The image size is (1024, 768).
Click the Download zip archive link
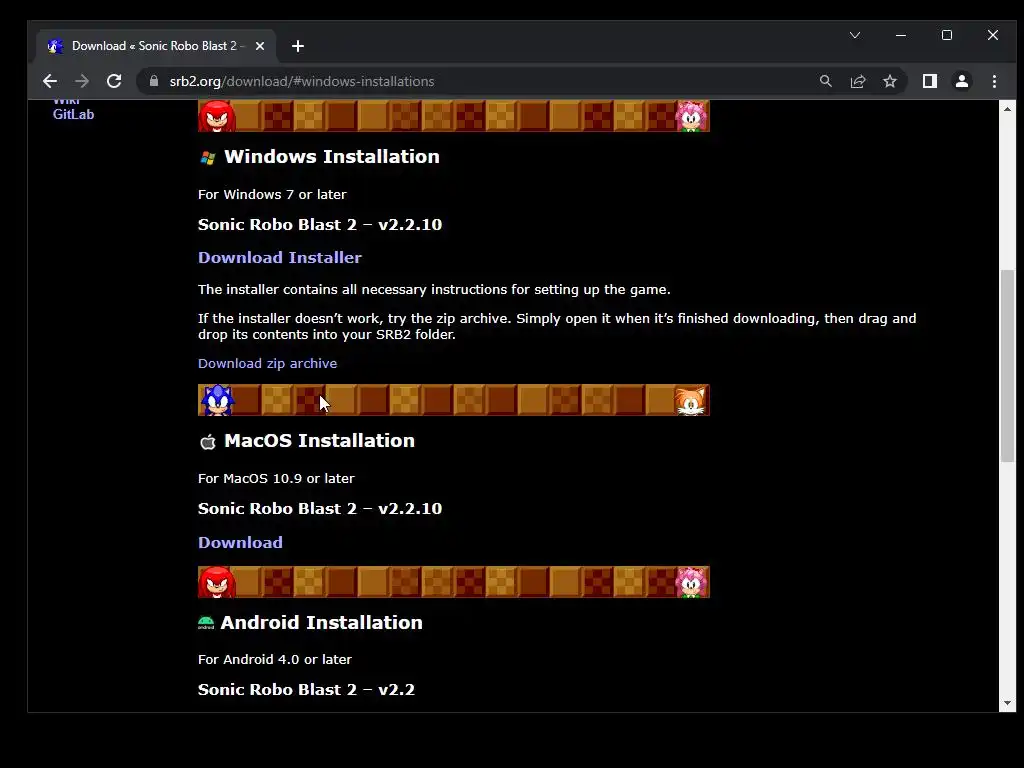pos(267,363)
